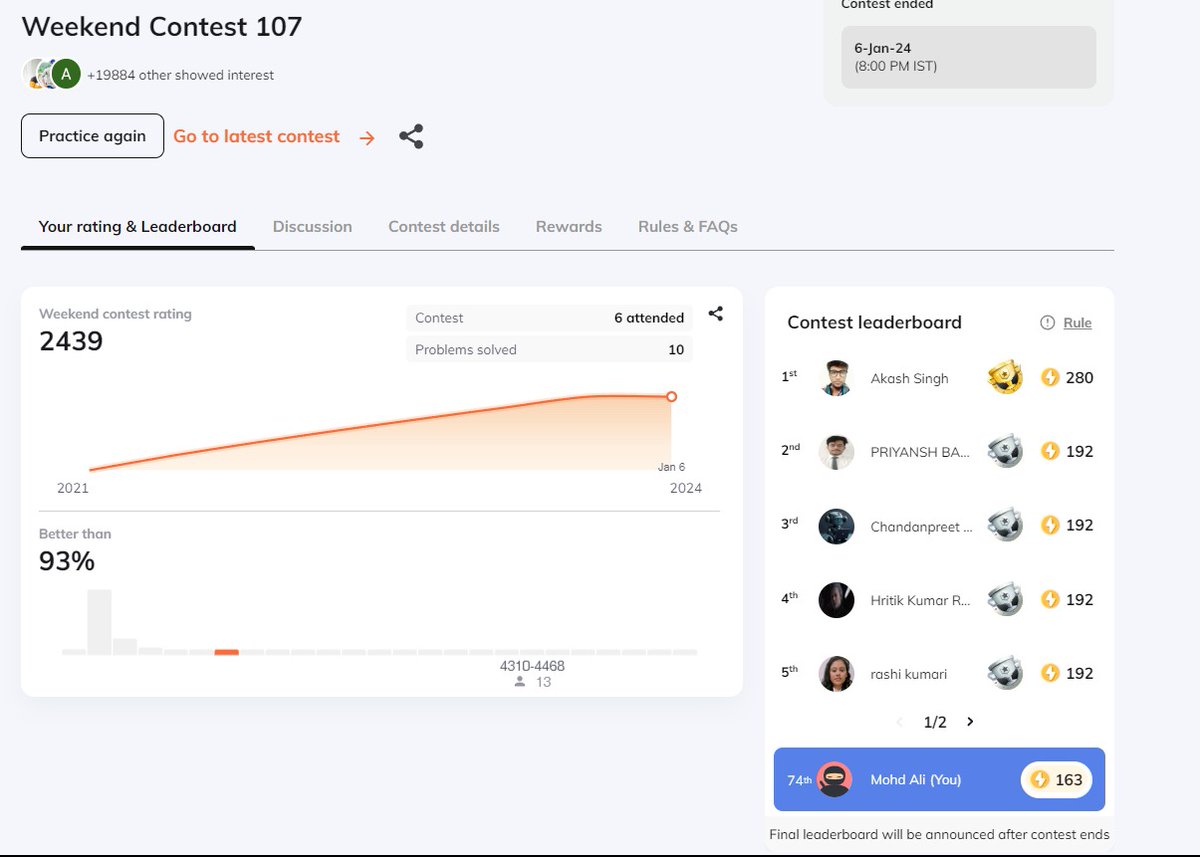Go to previous leaderboard page arrow
Viewport: 1200px width, 857px height.
[x=899, y=722]
